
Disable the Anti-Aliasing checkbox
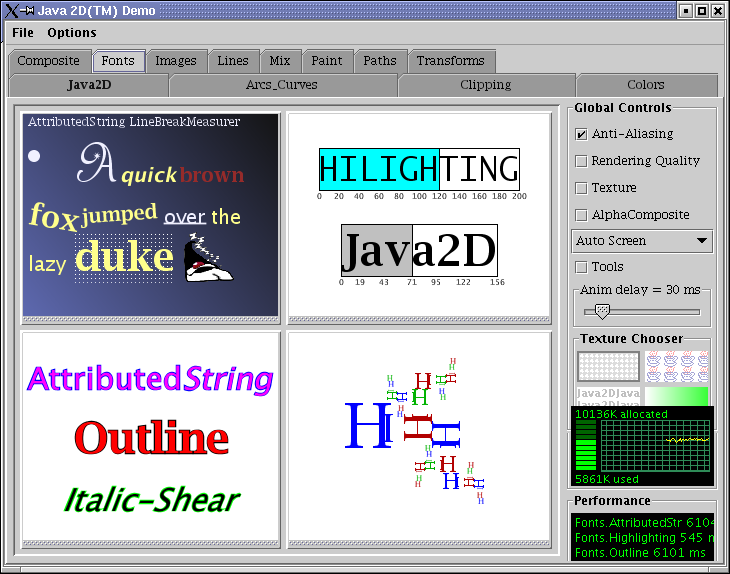pos(581,134)
